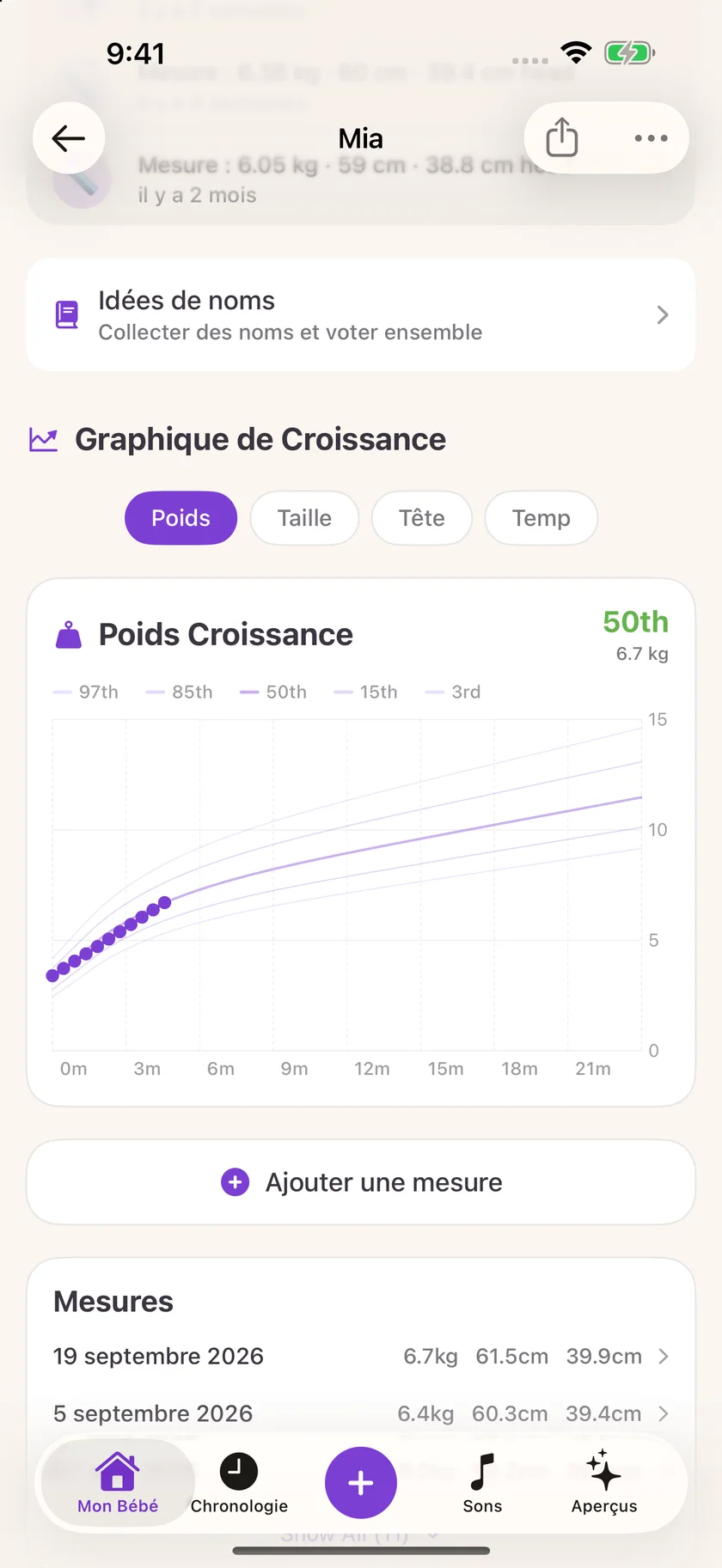Tap the 50th percentile legend entry
Image resolution: width=722 pixels, height=1568 pixels.
click(273, 692)
